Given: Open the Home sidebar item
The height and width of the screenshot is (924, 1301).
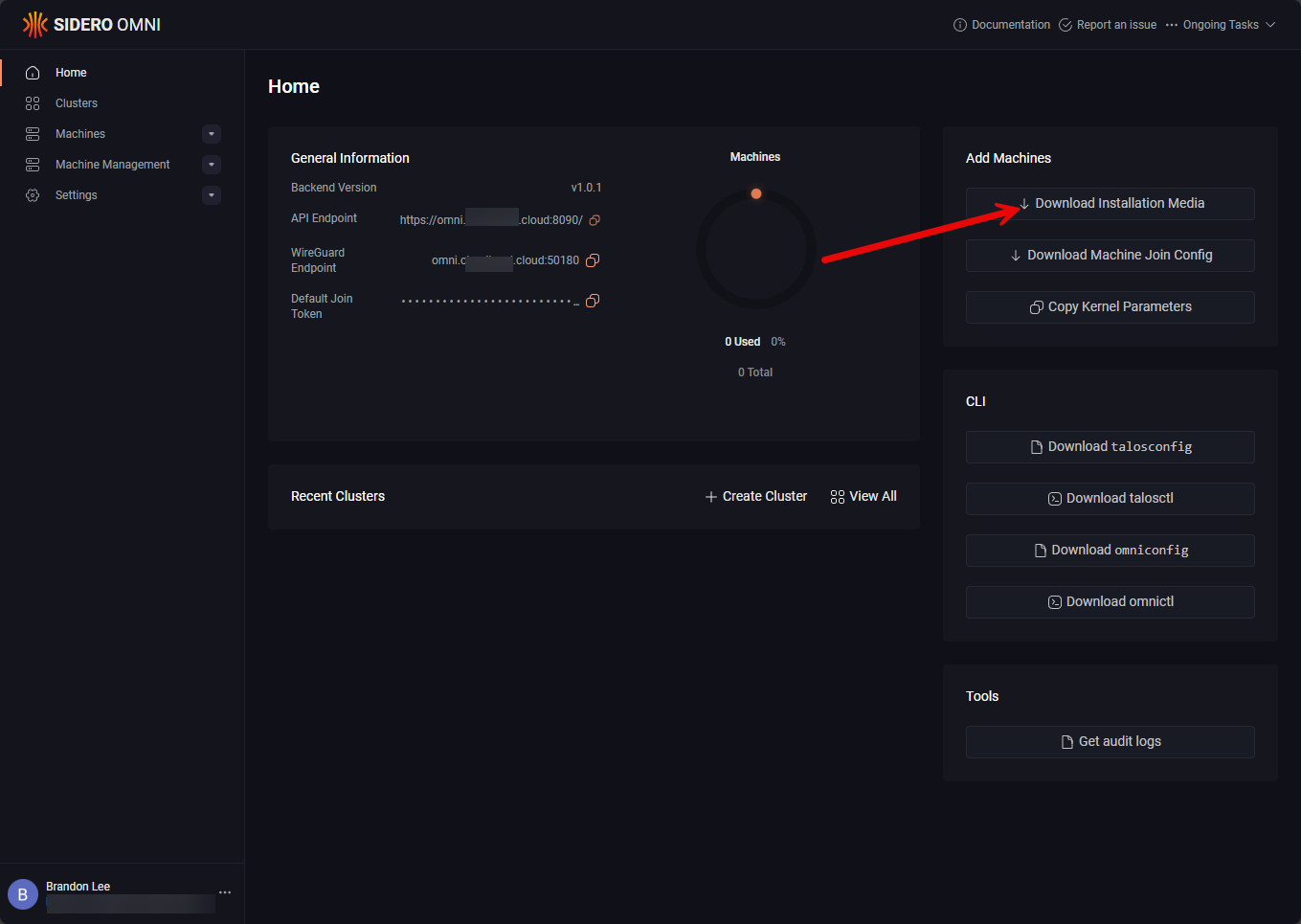Looking at the screenshot, I should [123, 73].
